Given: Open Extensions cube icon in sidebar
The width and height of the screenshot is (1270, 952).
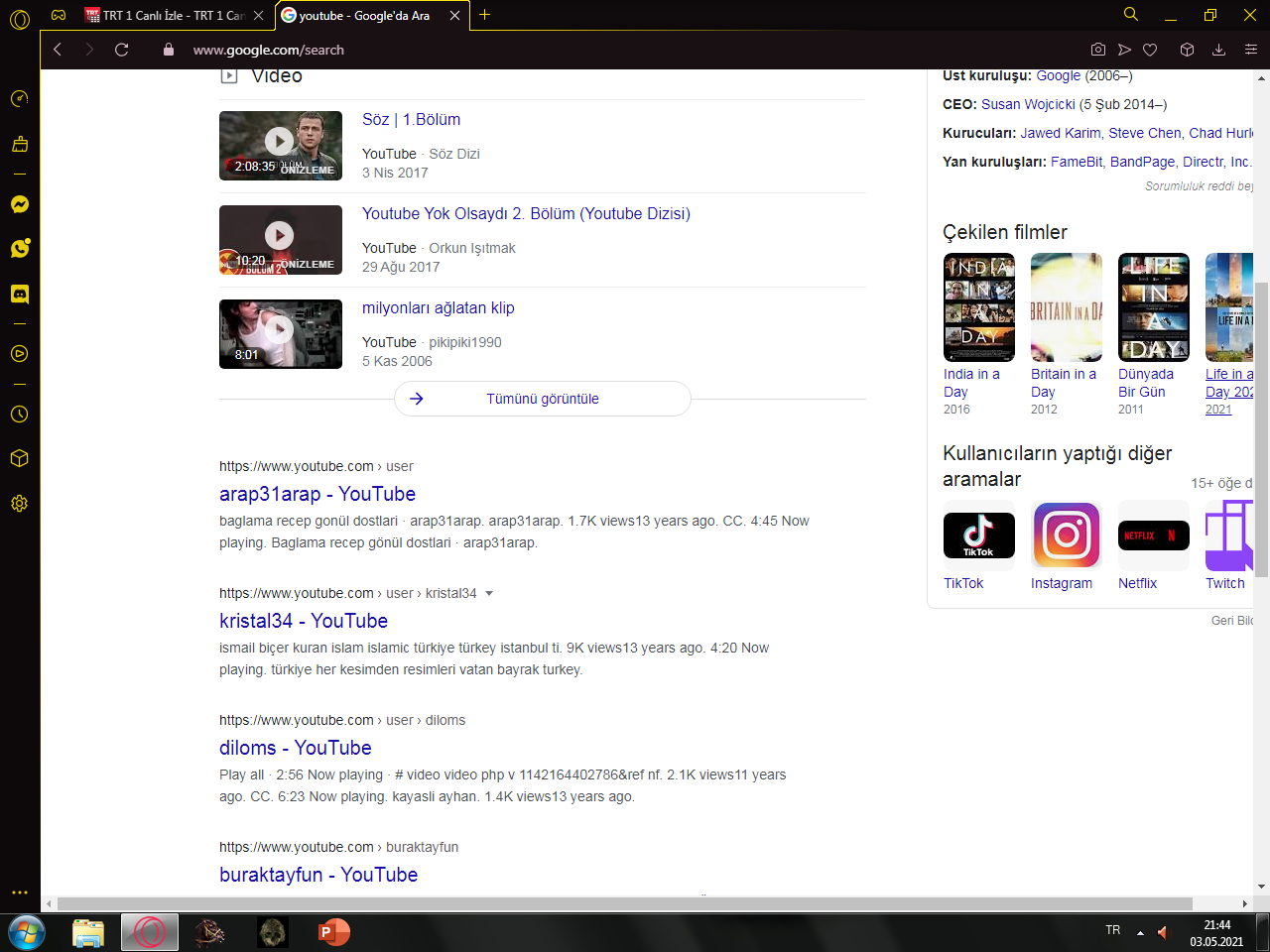Looking at the screenshot, I should (20, 458).
